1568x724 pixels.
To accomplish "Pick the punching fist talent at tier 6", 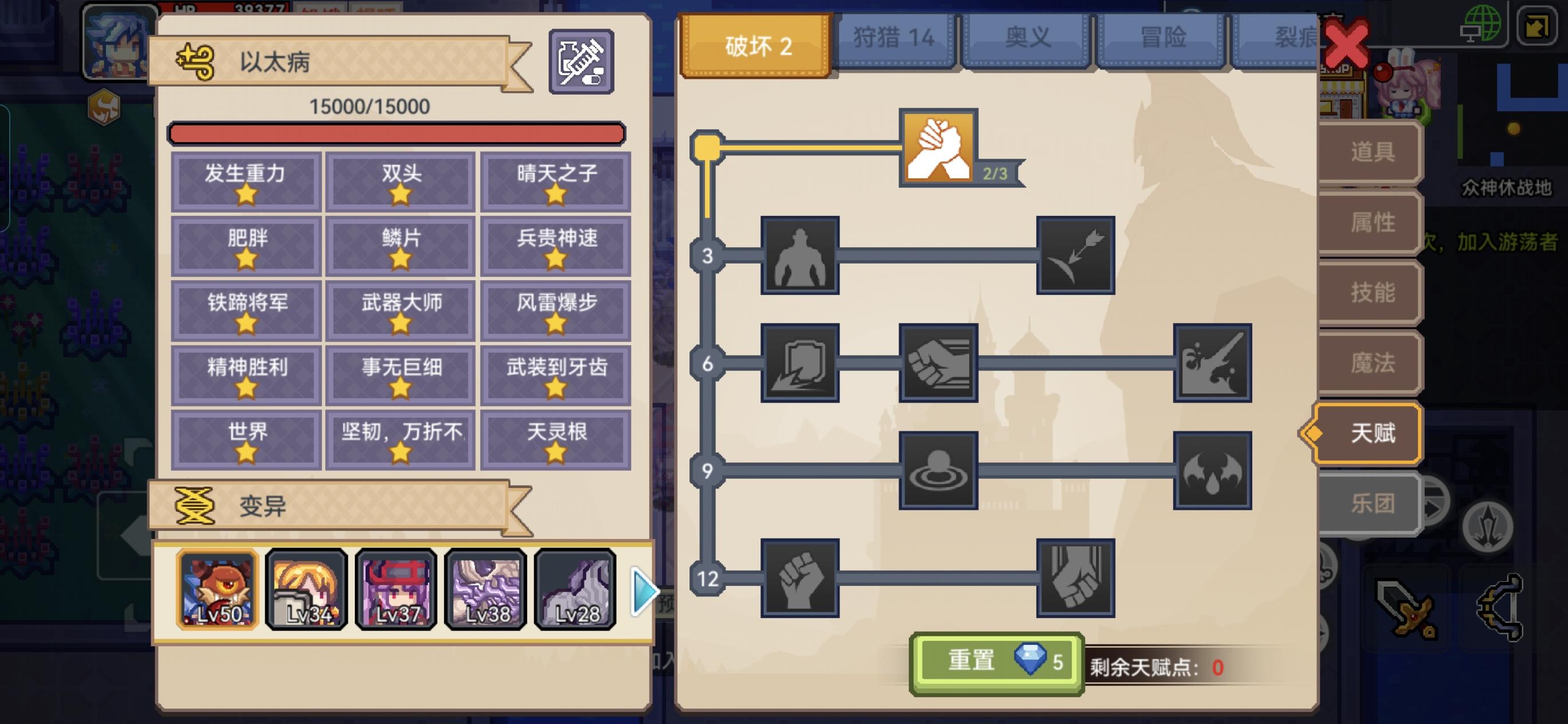I will click(x=938, y=363).
